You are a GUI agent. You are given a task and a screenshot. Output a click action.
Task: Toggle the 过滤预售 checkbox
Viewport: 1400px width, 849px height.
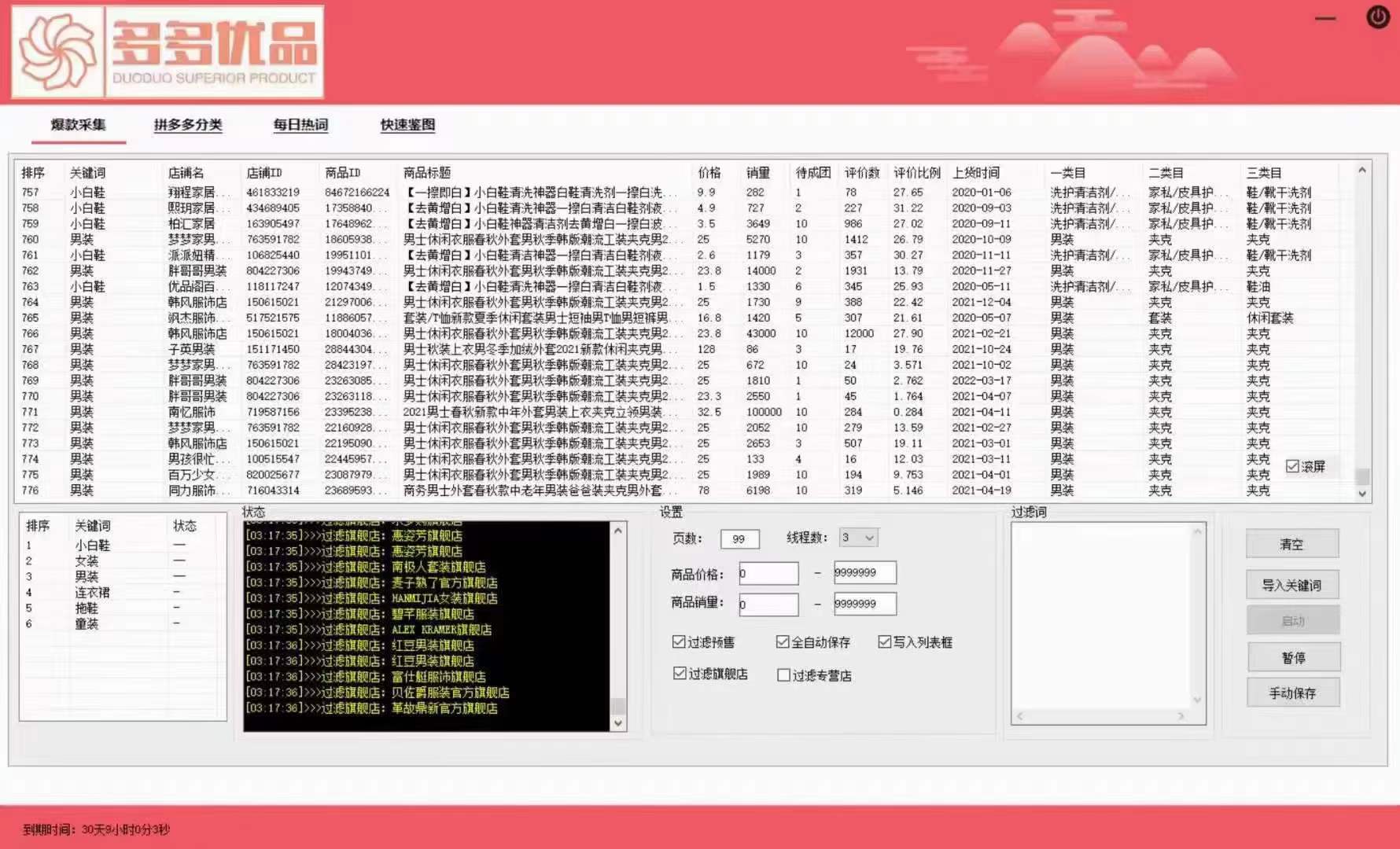[x=679, y=642]
